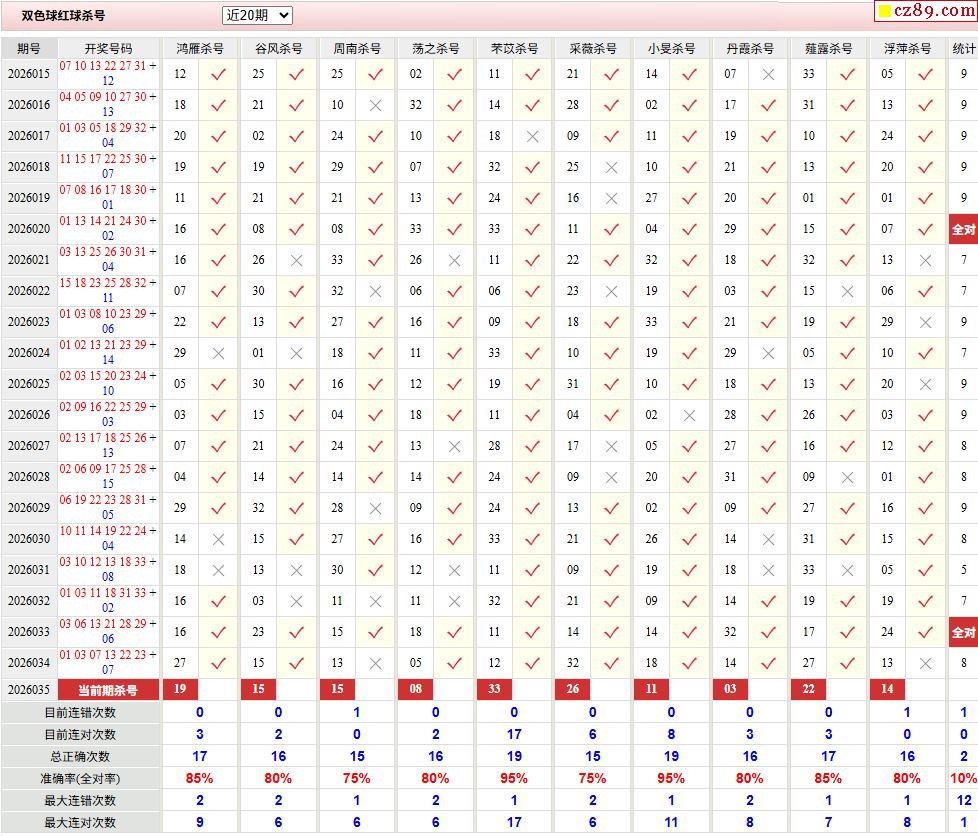This screenshot has height=836, width=978.
Task: Click the cz89.com site link
Action: [925, 11]
